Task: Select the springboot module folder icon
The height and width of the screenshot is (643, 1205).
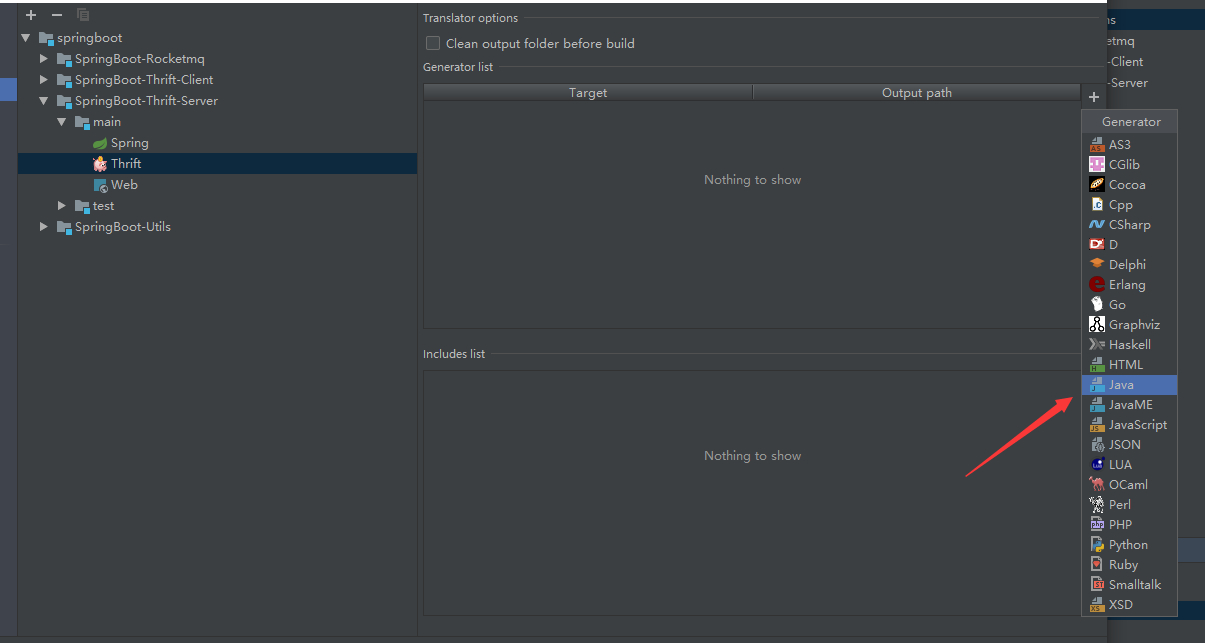Action: [x=46, y=38]
